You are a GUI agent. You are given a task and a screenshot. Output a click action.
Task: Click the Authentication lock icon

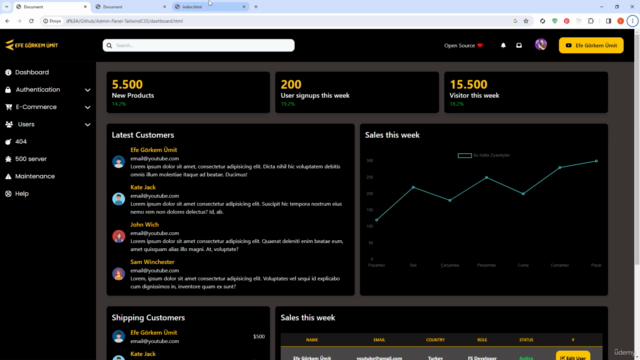click(8, 90)
